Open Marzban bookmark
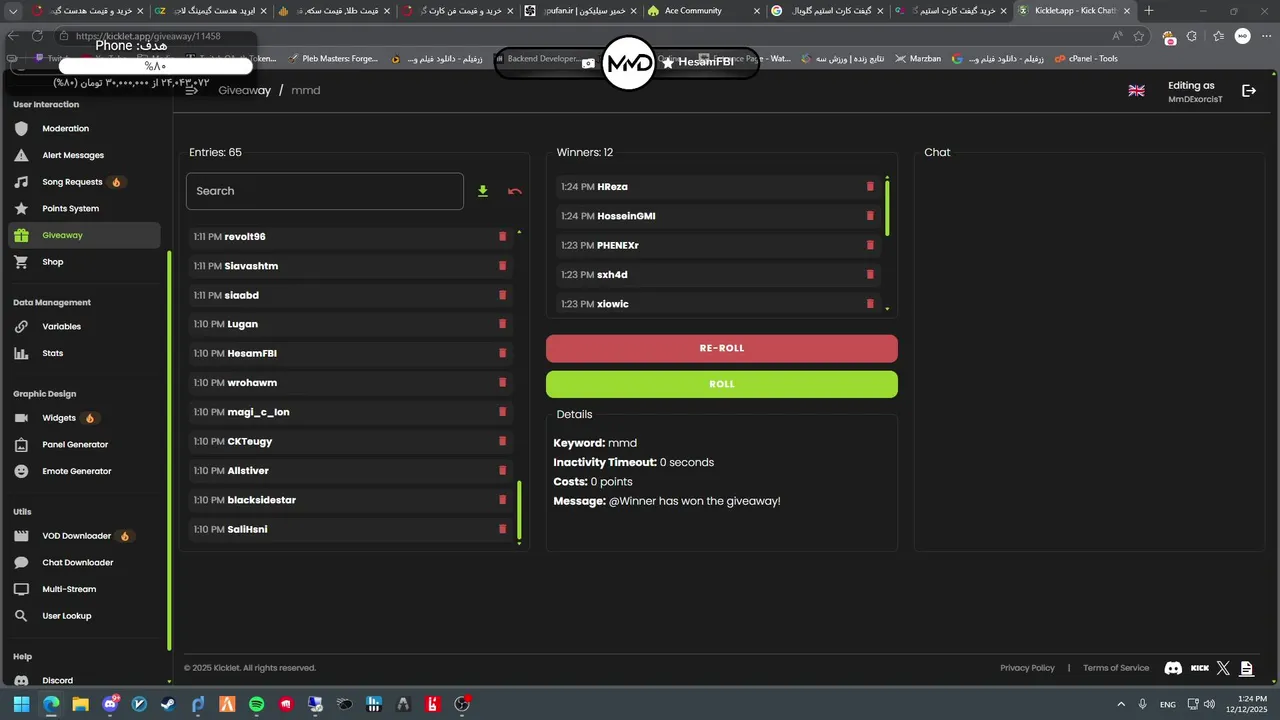This screenshot has width=1280, height=720. pos(918,59)
